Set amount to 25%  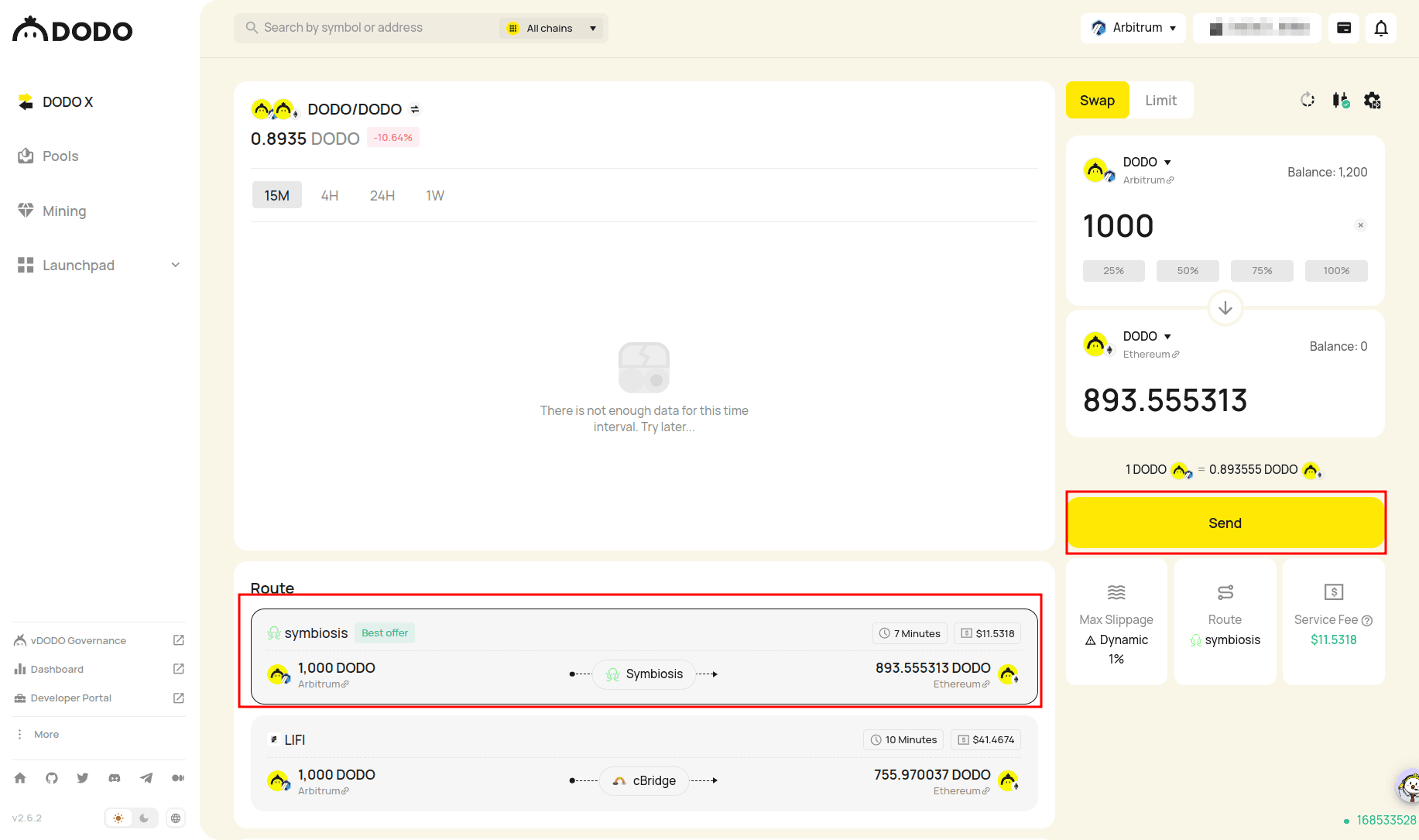coord(1114,270)
